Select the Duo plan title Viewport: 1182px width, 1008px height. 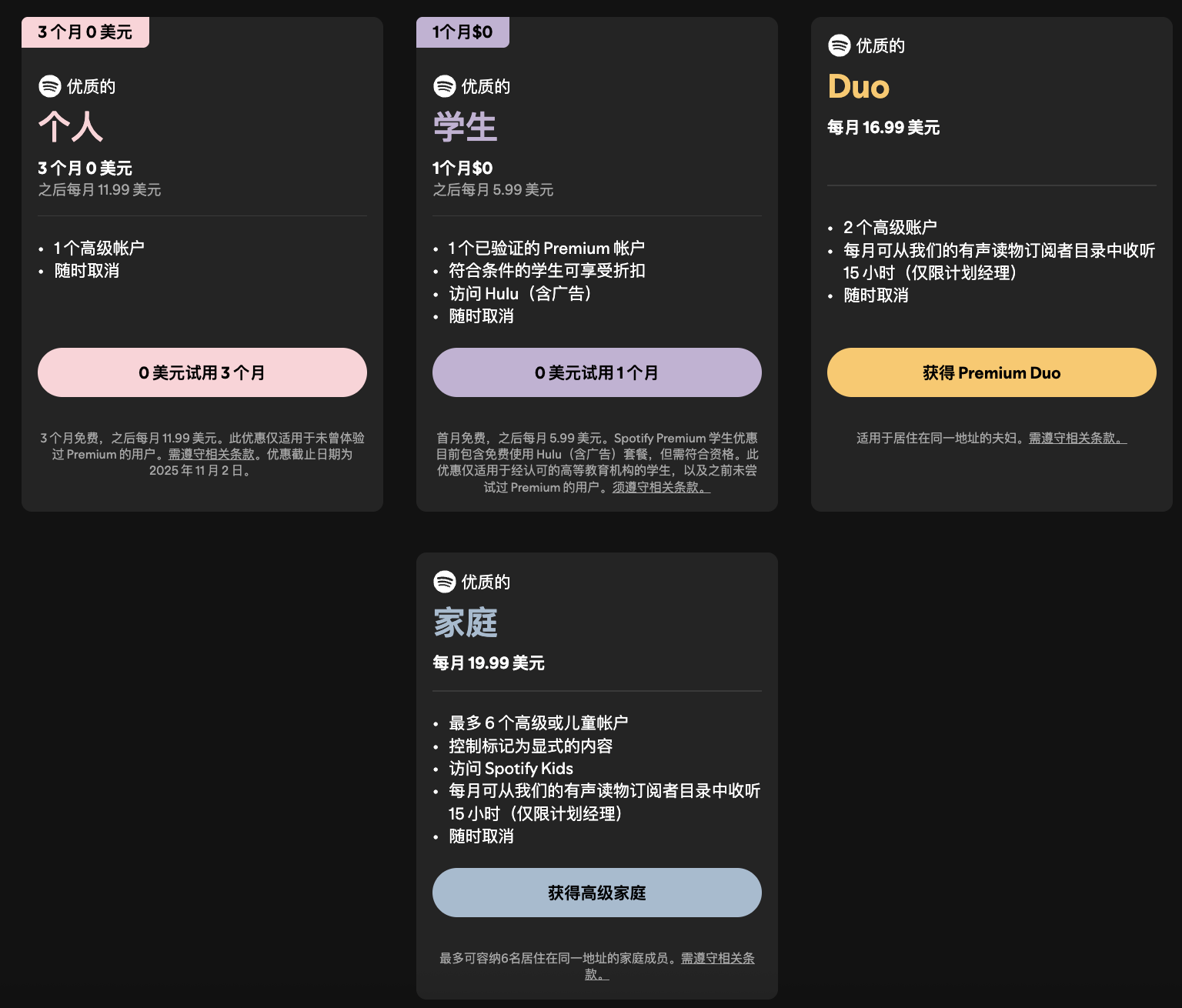pyautogui.click(x=858, y=87)
